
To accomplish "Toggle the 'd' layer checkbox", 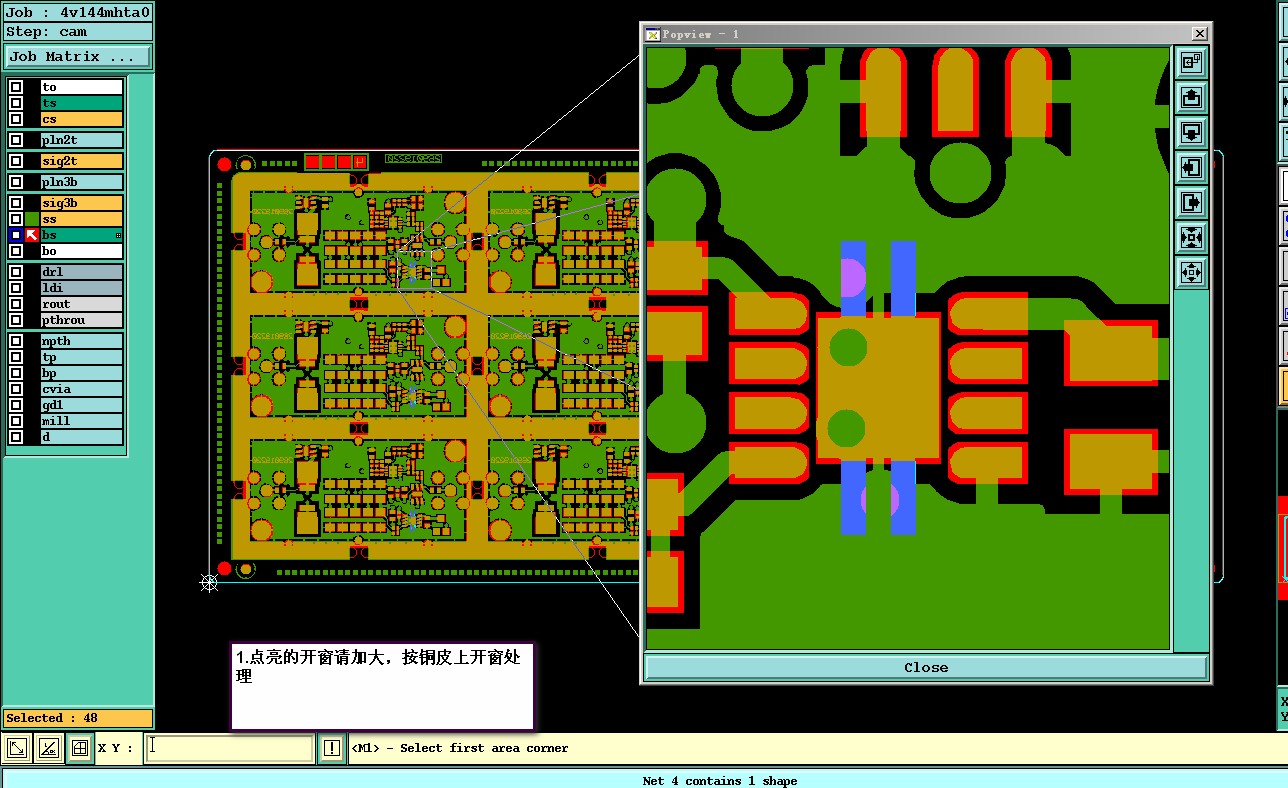I will click(16, 437).
